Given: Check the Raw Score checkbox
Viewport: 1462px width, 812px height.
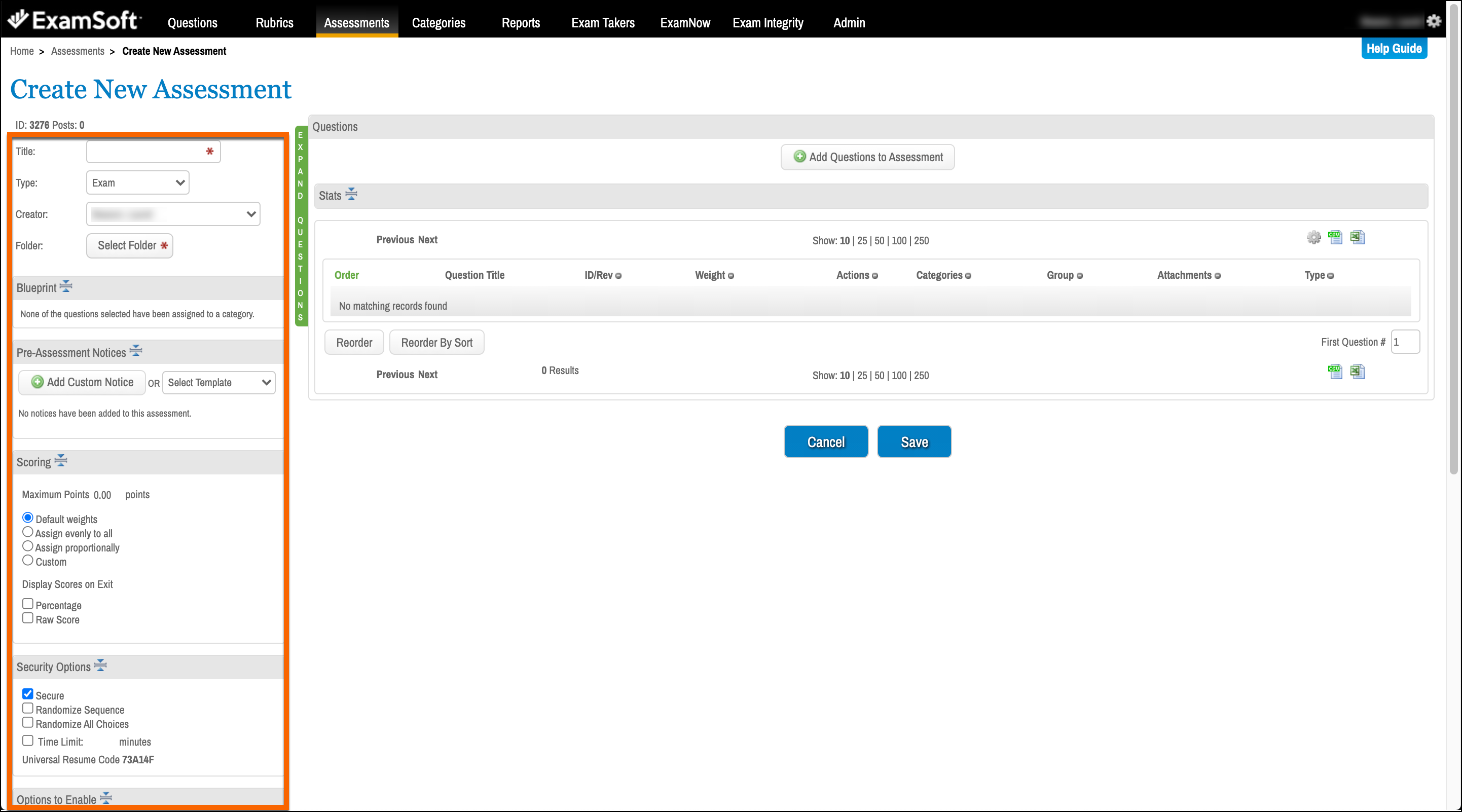Looking at the screenshot, I should click(x=28, y=618).
